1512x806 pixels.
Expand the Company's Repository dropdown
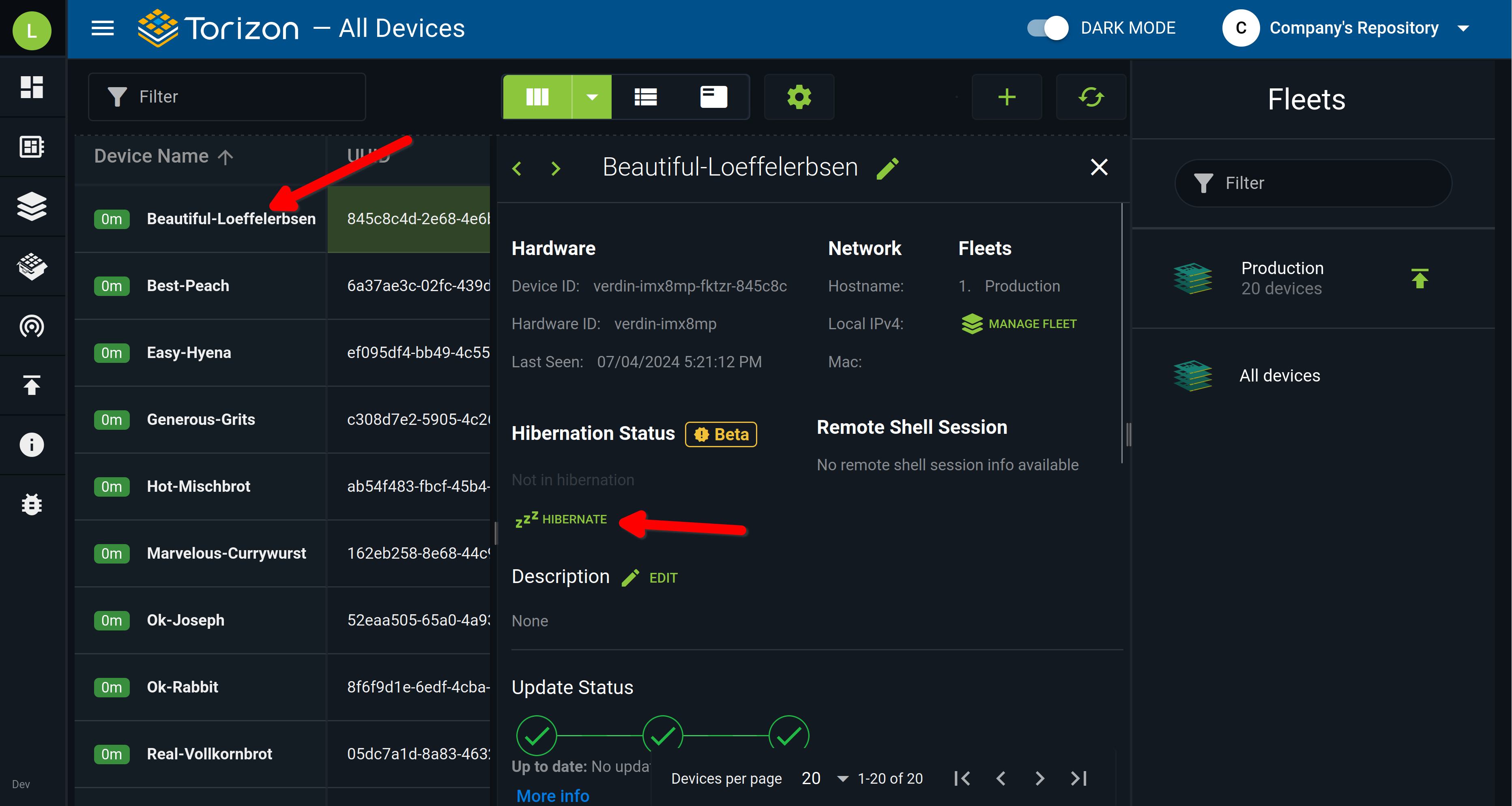pyautogui.click(x=1464, y=28)
